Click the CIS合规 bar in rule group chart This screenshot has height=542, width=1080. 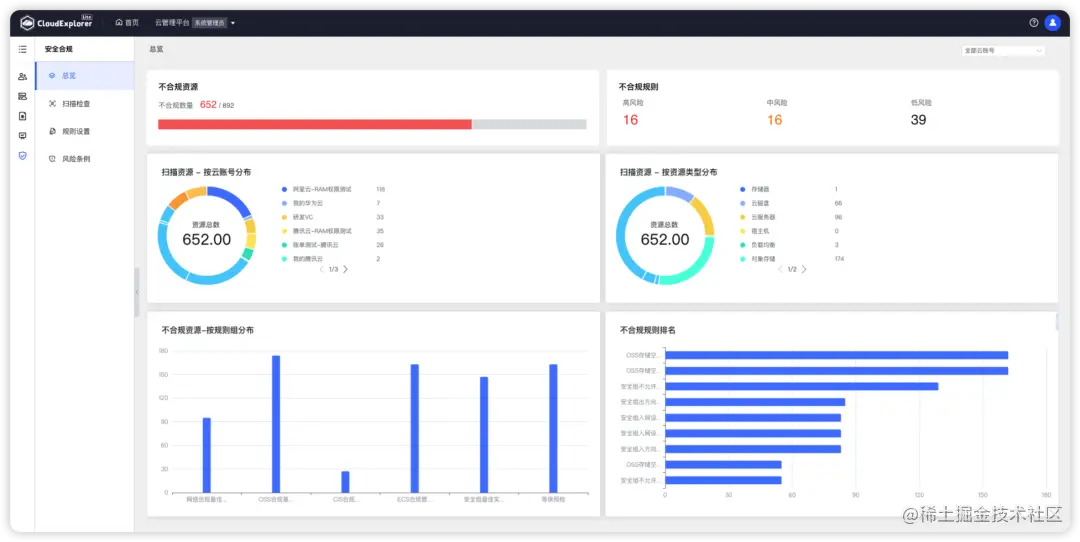point(345,482)
